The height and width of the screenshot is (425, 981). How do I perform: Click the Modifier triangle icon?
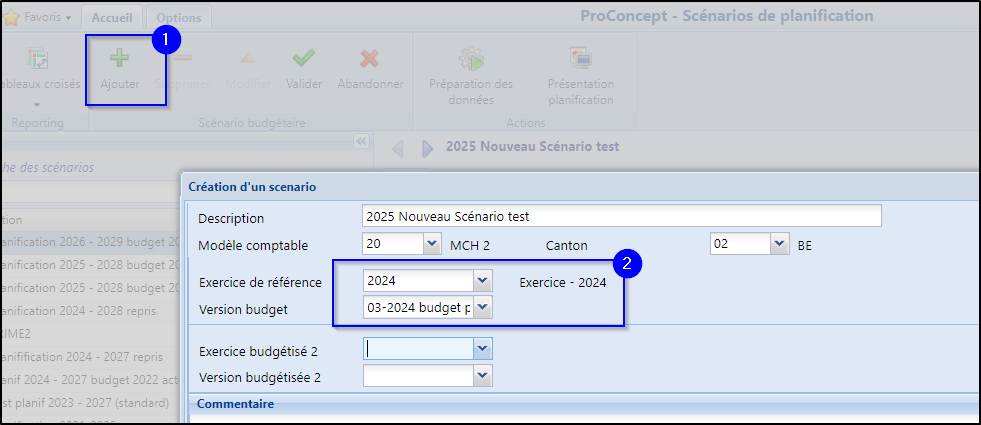[248, 59]
